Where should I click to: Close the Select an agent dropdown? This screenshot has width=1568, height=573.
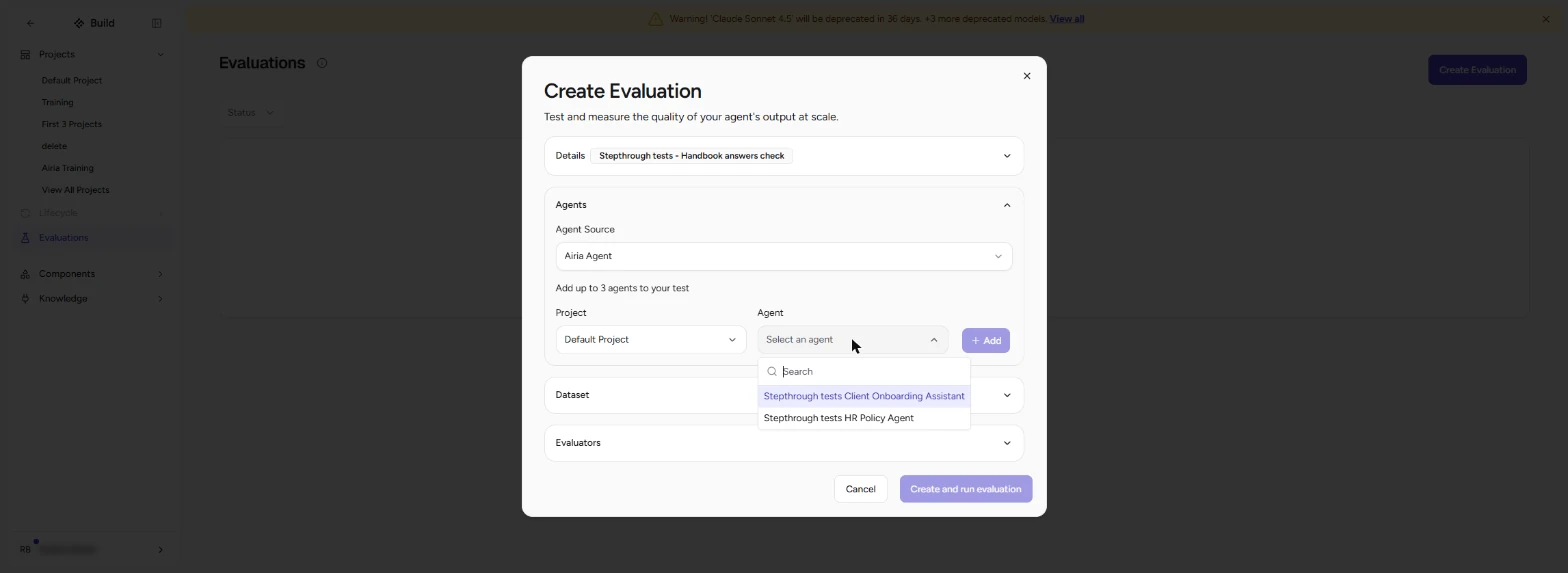852,340
